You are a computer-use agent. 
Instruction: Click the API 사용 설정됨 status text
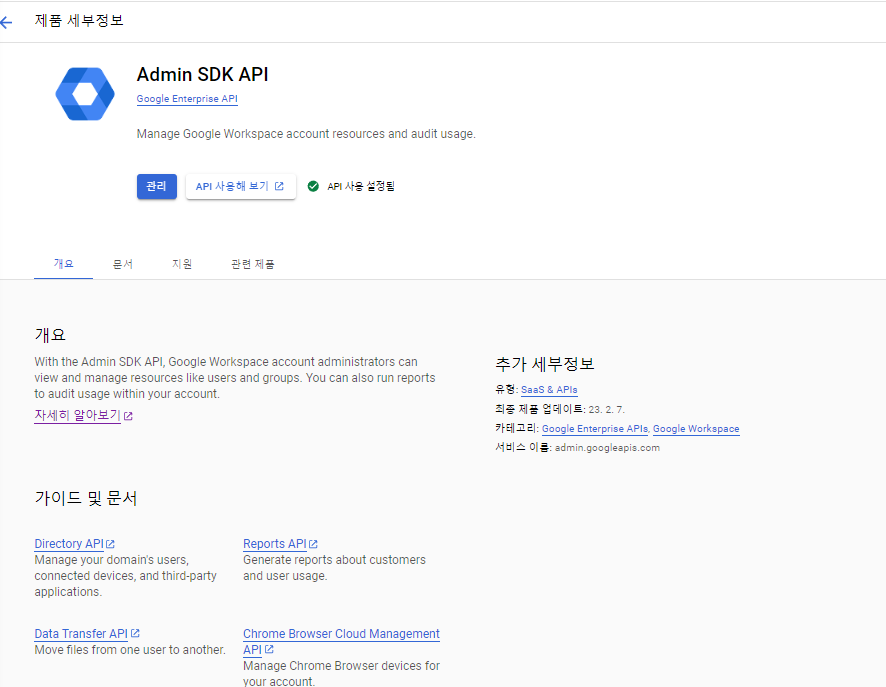[x=361, y=186]
